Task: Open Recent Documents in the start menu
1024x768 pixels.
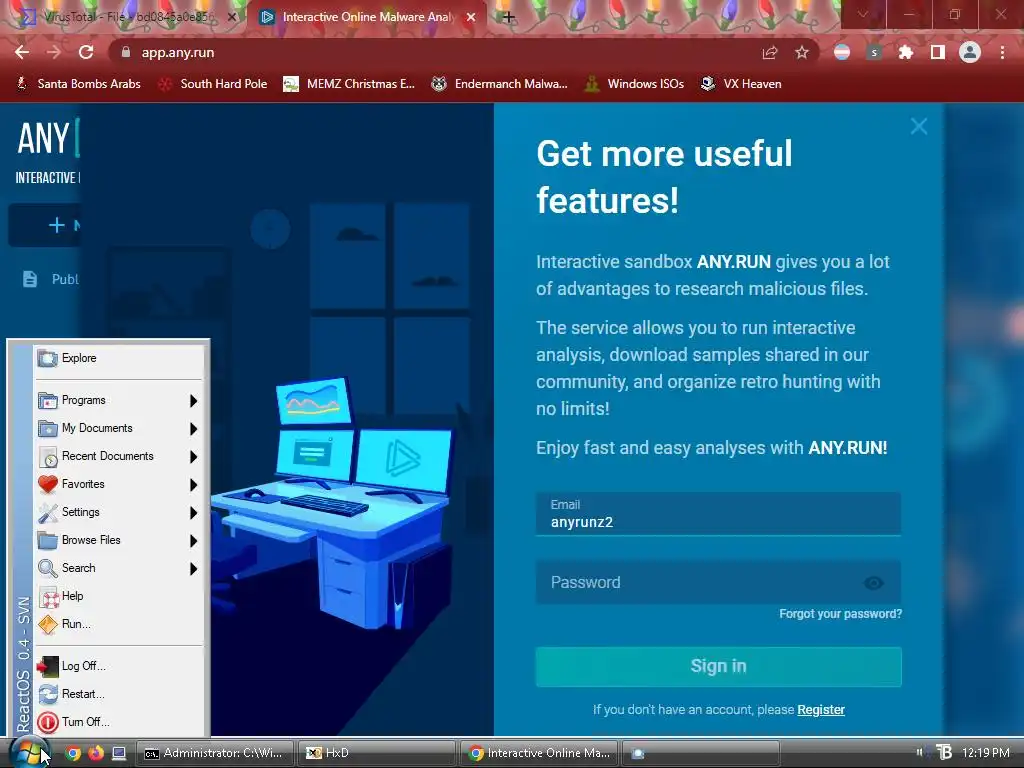Action: click(x=118, y=456)
